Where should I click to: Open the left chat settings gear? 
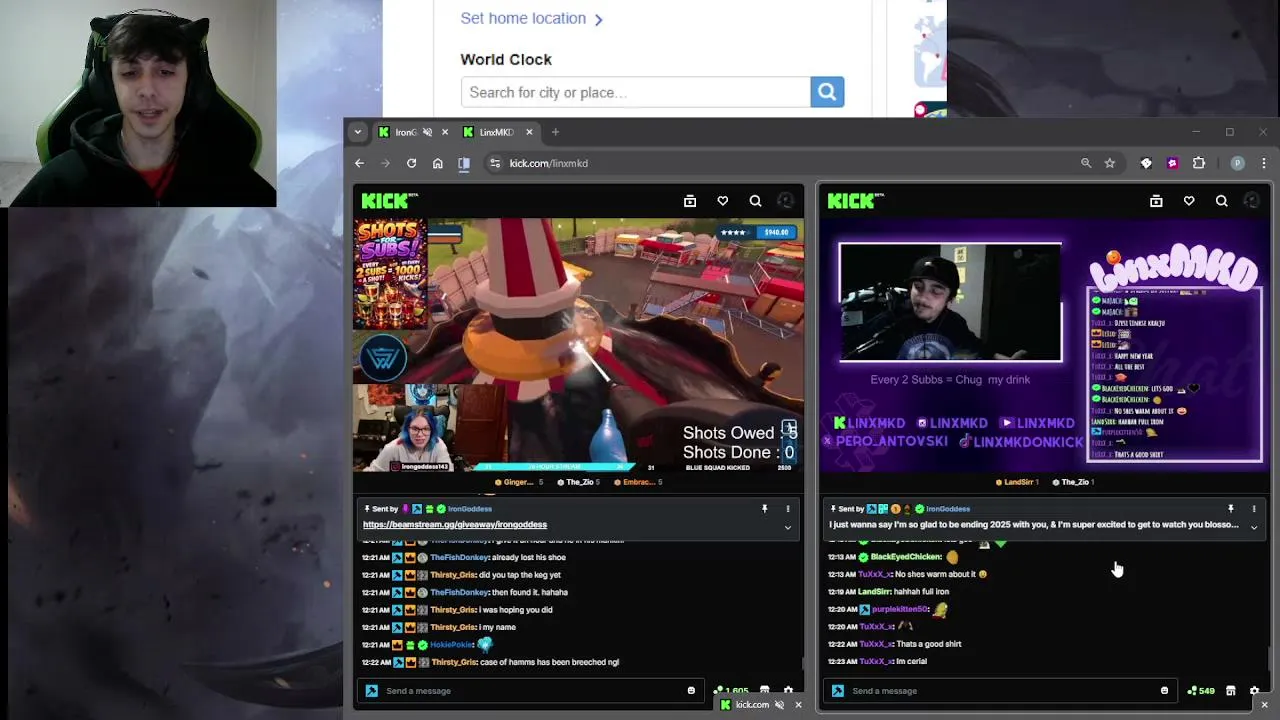(x=788, y=690)
